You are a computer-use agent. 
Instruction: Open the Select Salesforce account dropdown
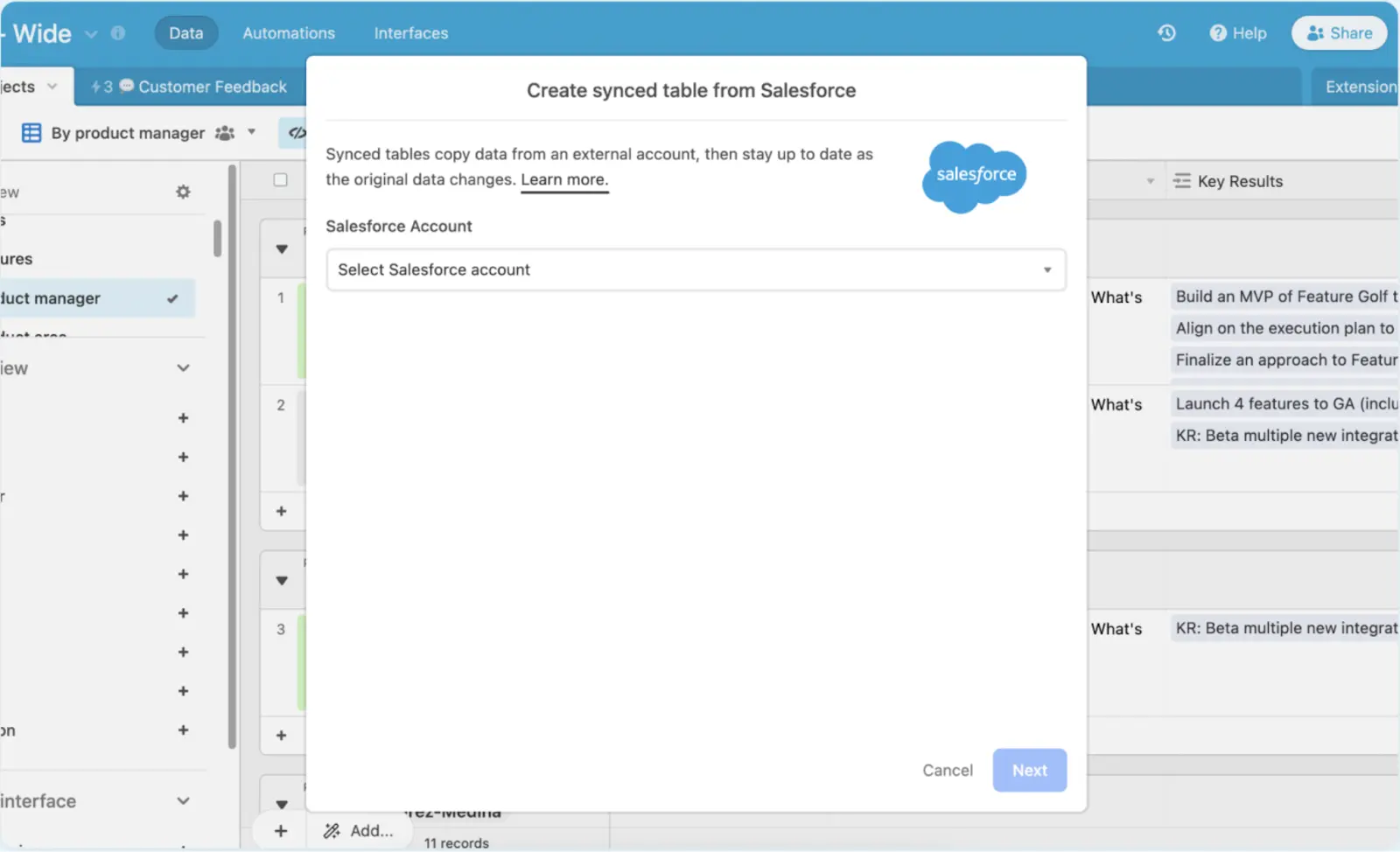(696, 269)
